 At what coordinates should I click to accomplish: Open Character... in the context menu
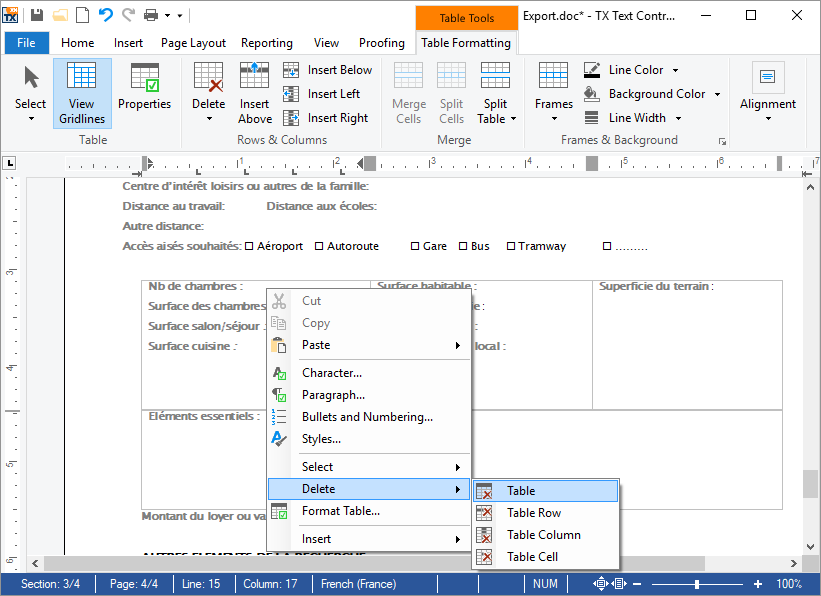[x=369, y=373]
